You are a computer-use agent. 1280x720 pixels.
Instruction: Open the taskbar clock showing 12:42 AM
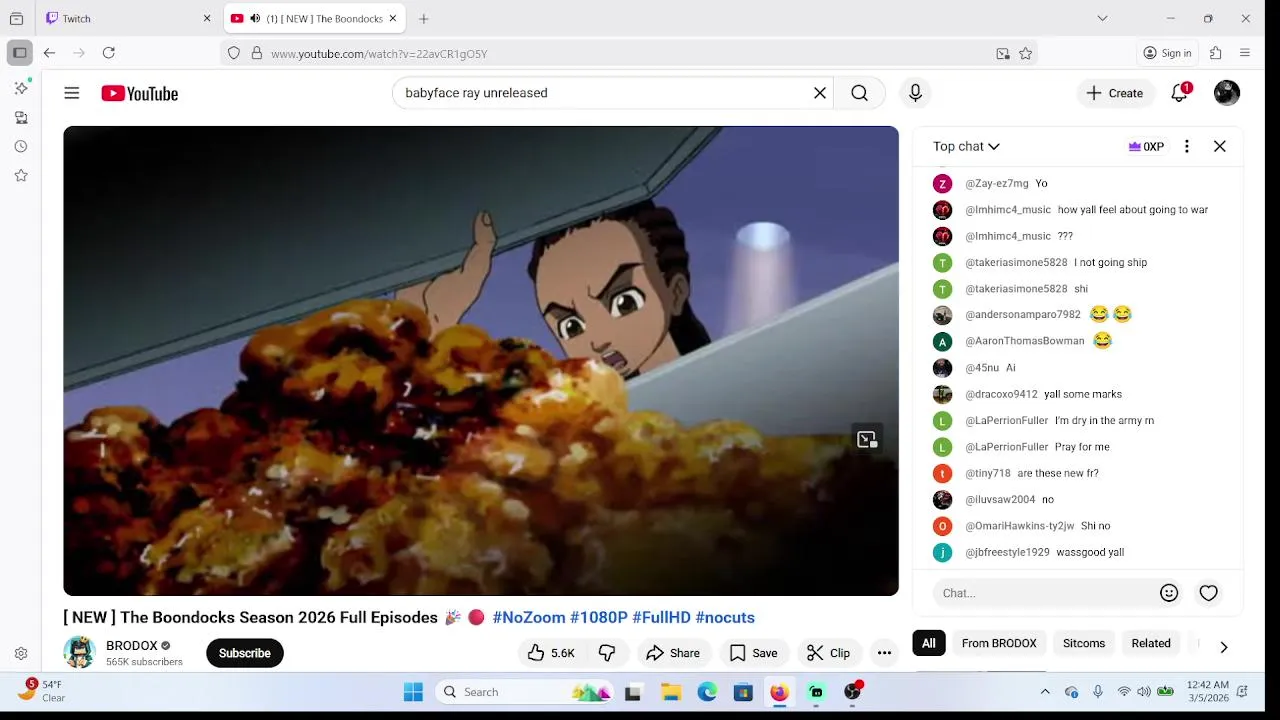tap(1208, 691)
